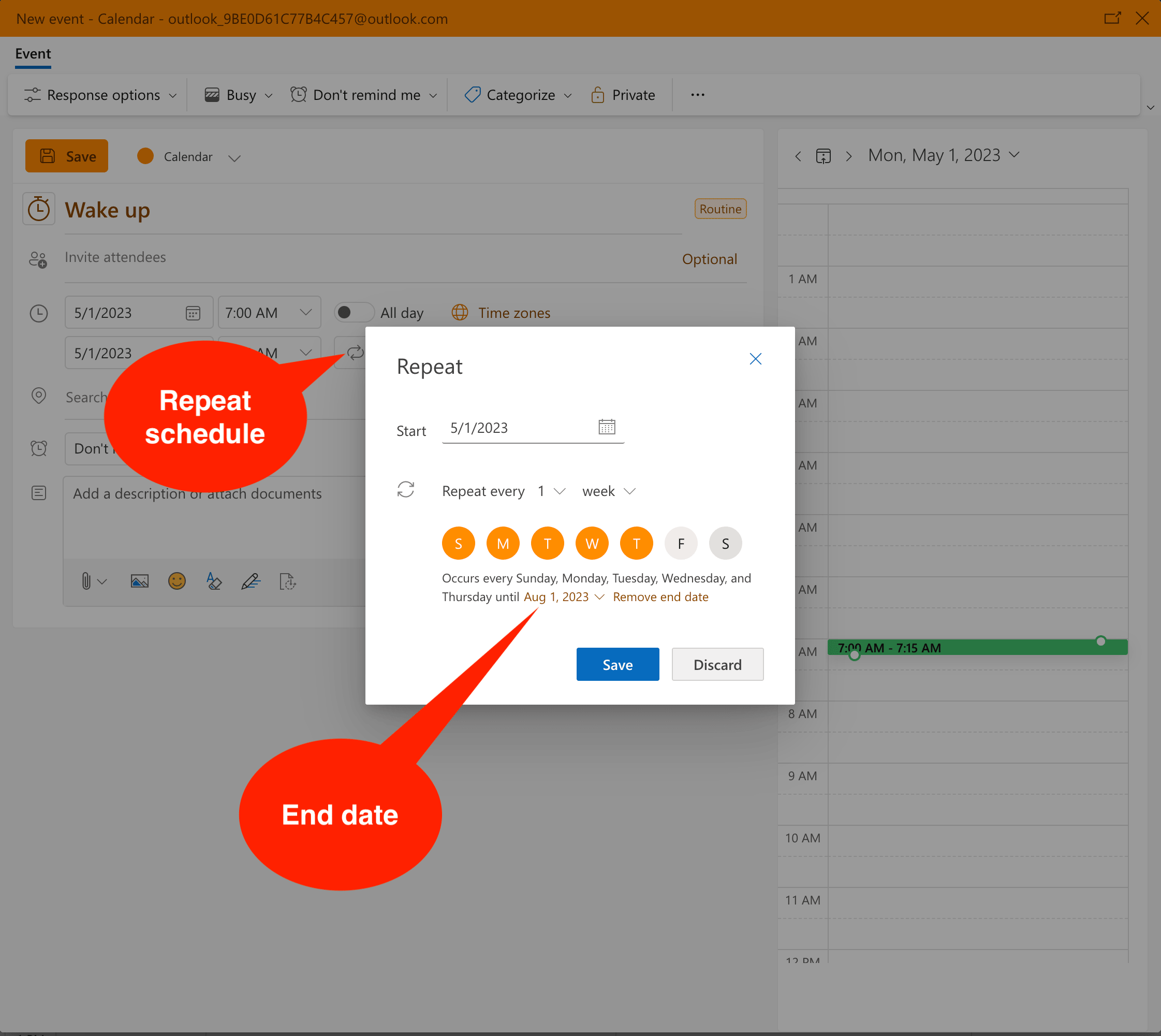The image size is (1161, 1036).
Task: Select the inking pen icon in description toolbar
Action: [251, 580]
